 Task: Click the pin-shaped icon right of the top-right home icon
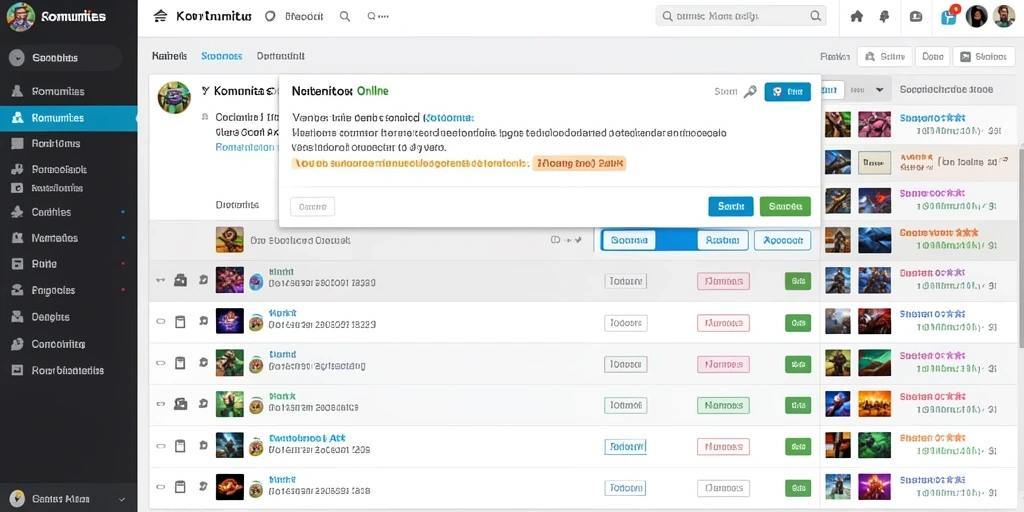pos(885,16)
